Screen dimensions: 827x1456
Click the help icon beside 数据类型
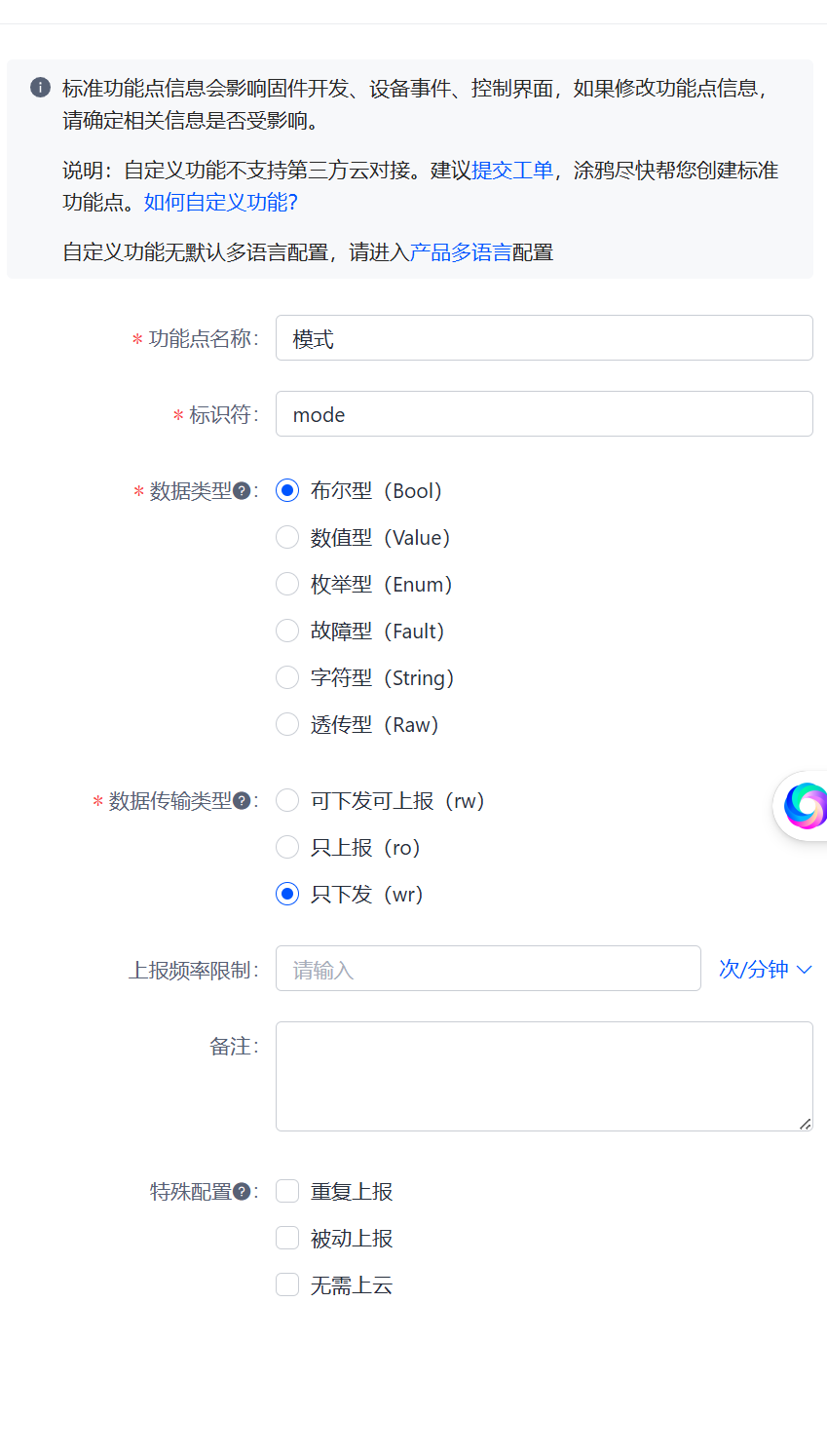pyautogui.click(x=242, y=491)
